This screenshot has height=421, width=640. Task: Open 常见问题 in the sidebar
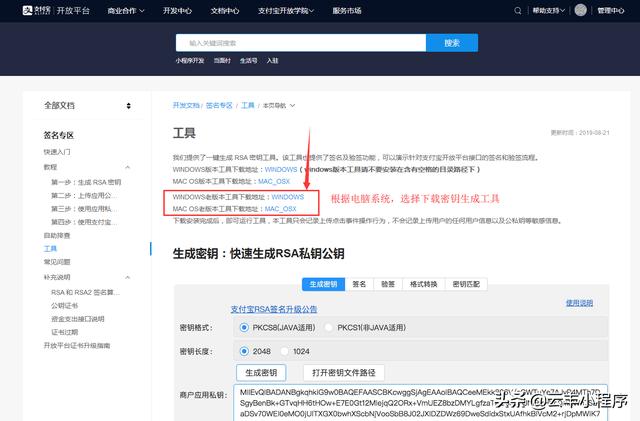coord(57,262)
